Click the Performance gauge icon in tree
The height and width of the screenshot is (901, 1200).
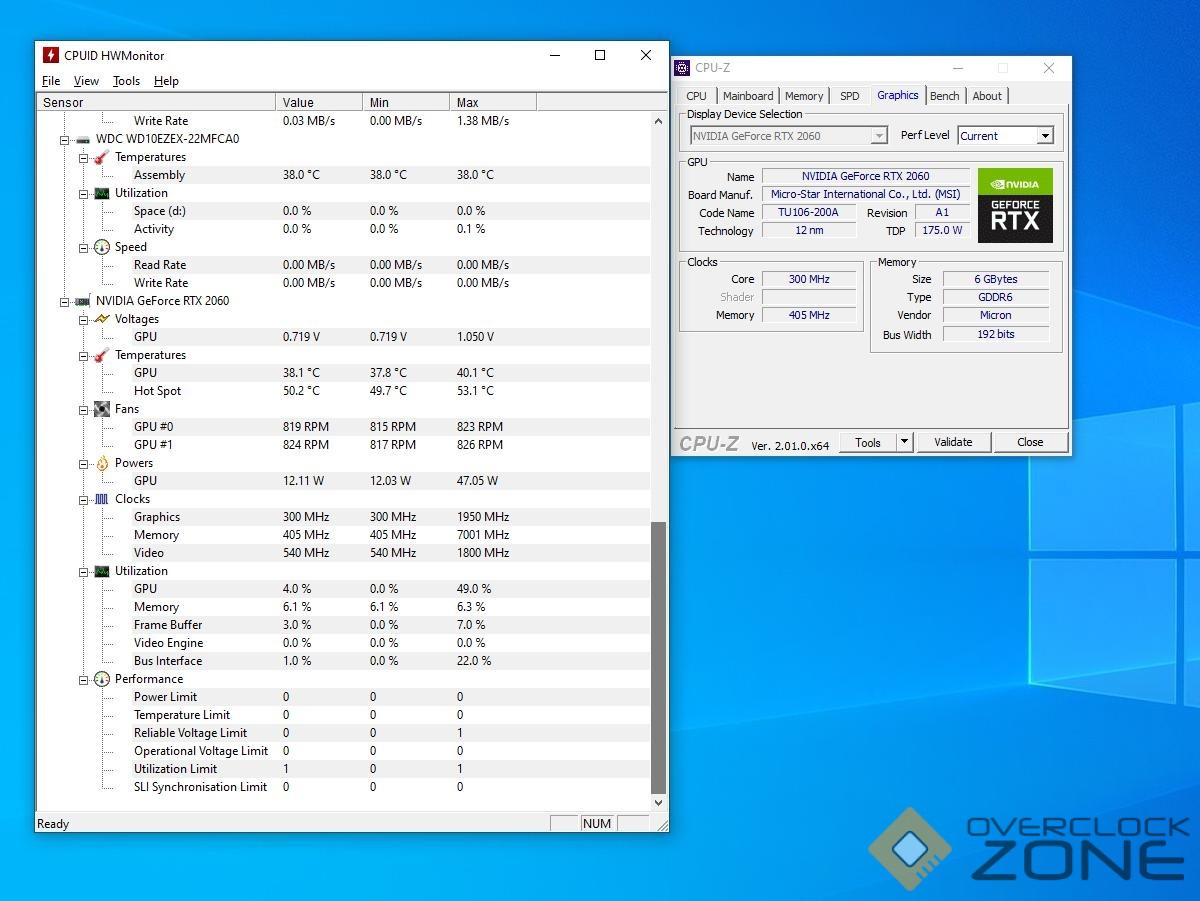101,679
